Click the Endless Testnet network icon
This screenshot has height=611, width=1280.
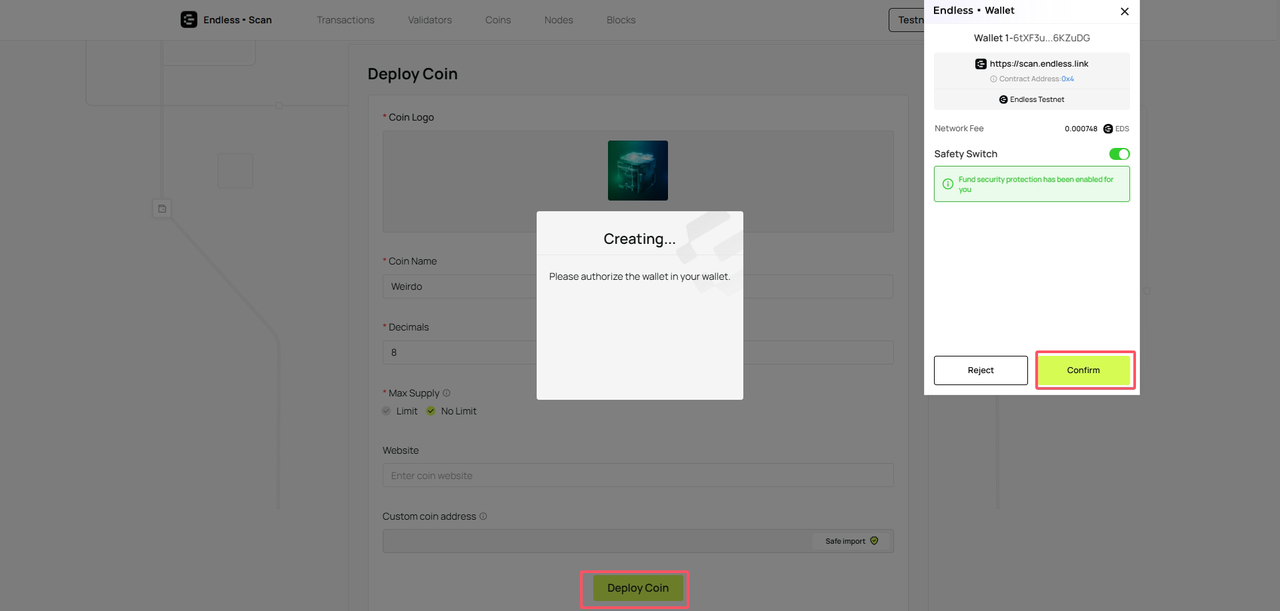[x=1003, y=100]
